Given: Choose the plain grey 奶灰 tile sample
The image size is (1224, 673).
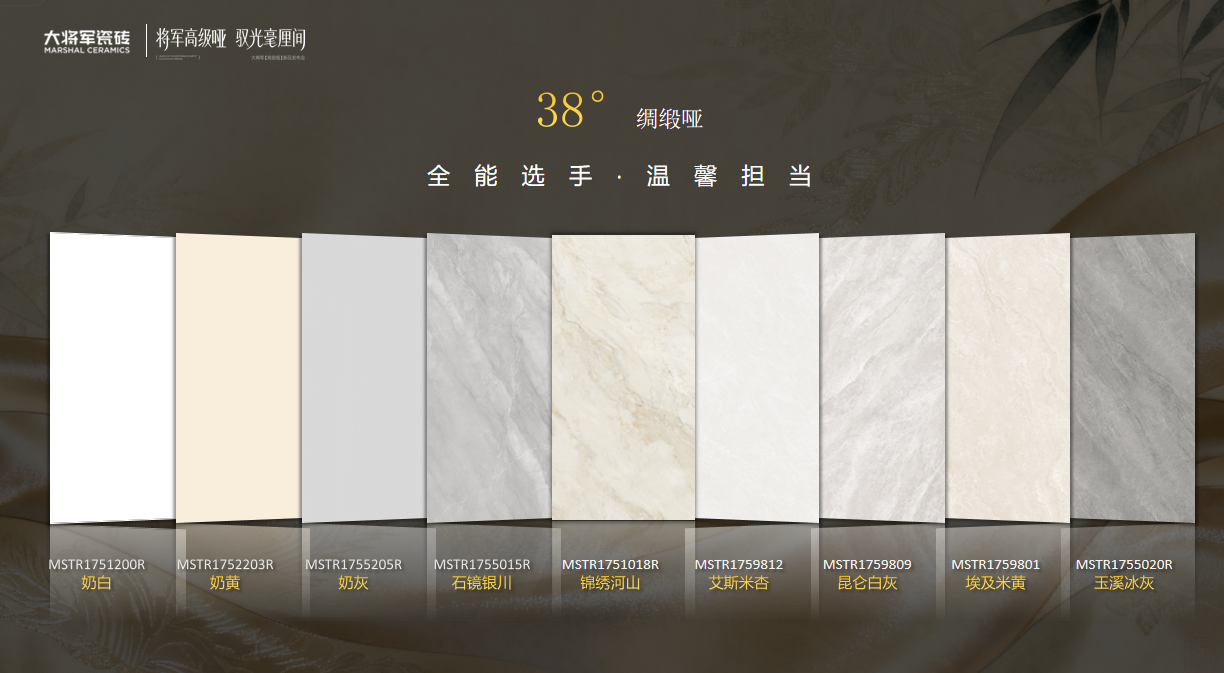Looking at the screenshot, I should click(363, 378).
